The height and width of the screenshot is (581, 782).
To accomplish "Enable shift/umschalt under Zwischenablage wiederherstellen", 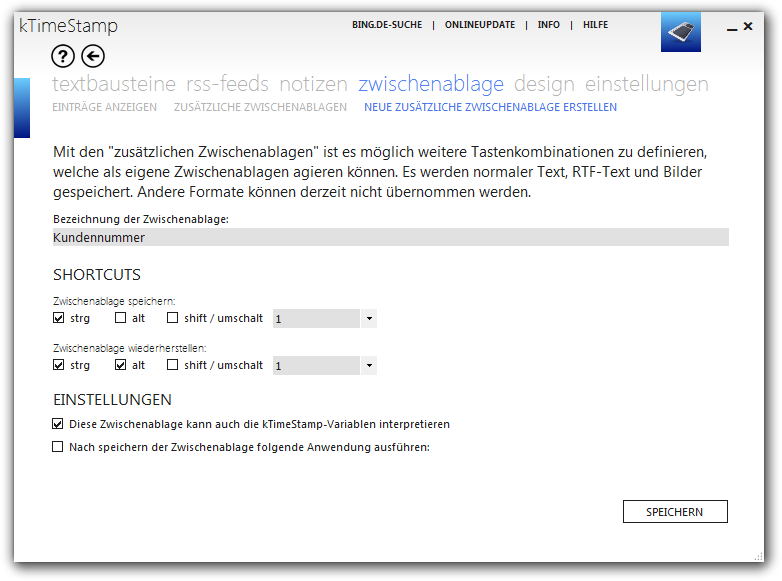I will coord(172,365).
